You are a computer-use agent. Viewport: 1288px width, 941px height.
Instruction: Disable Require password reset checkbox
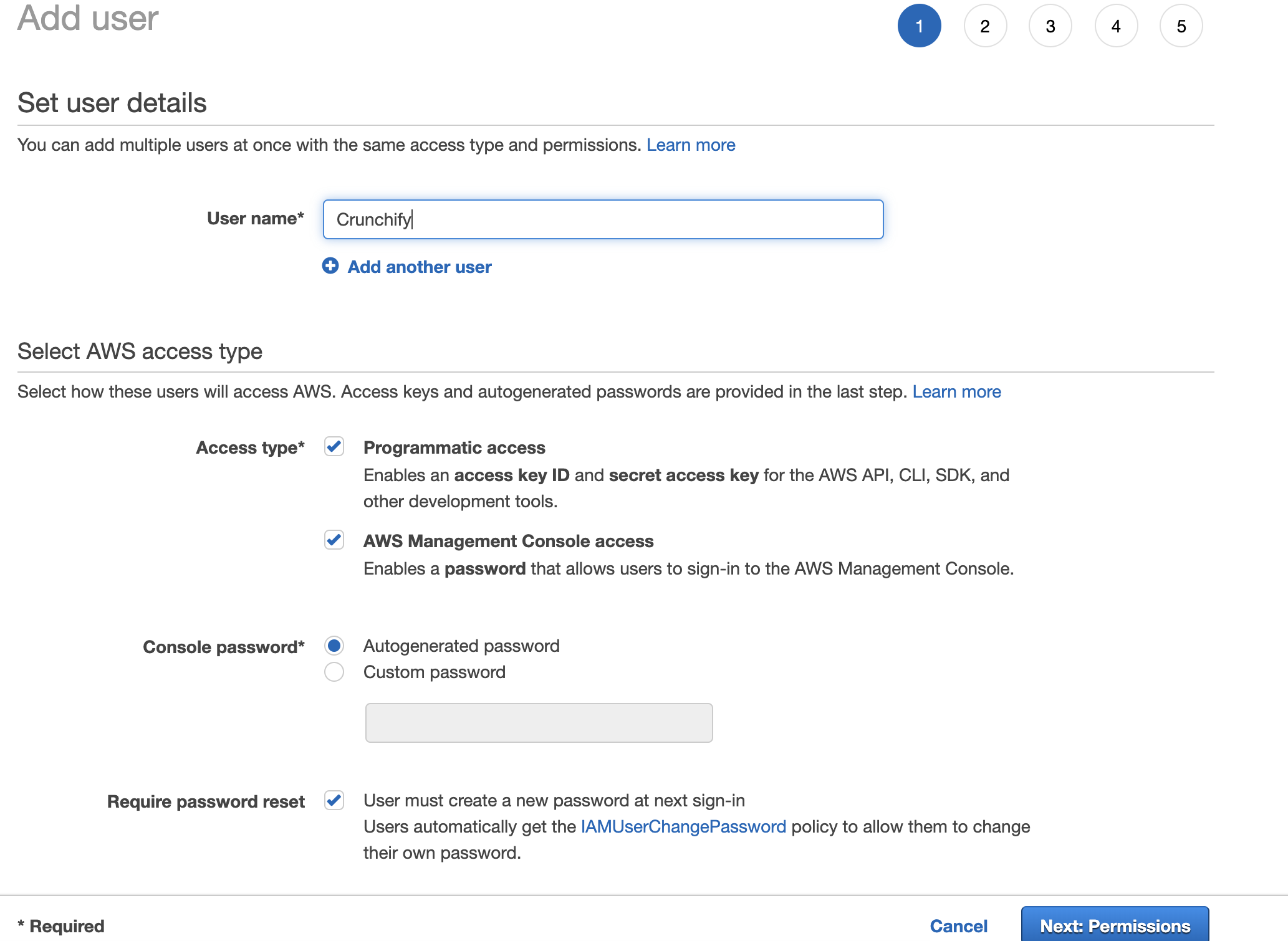[334, 800]
